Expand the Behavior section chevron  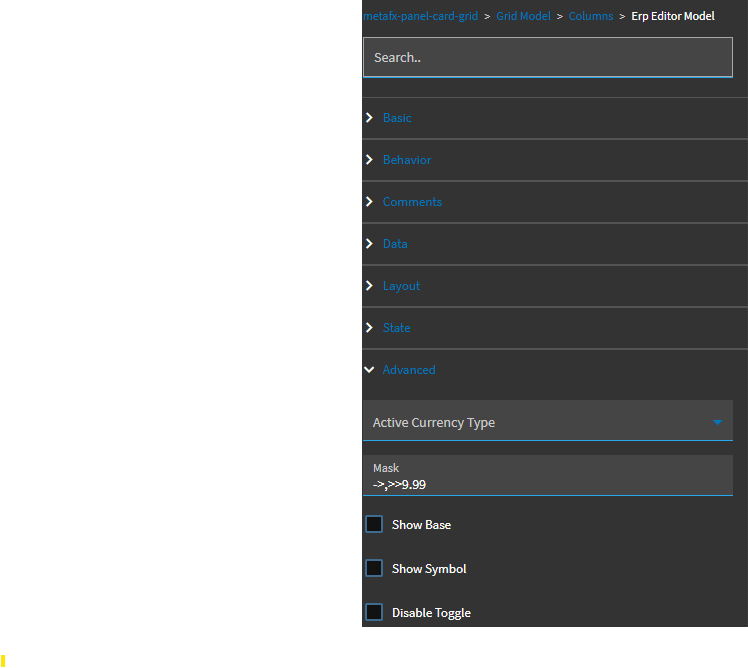tap(369, 160)
